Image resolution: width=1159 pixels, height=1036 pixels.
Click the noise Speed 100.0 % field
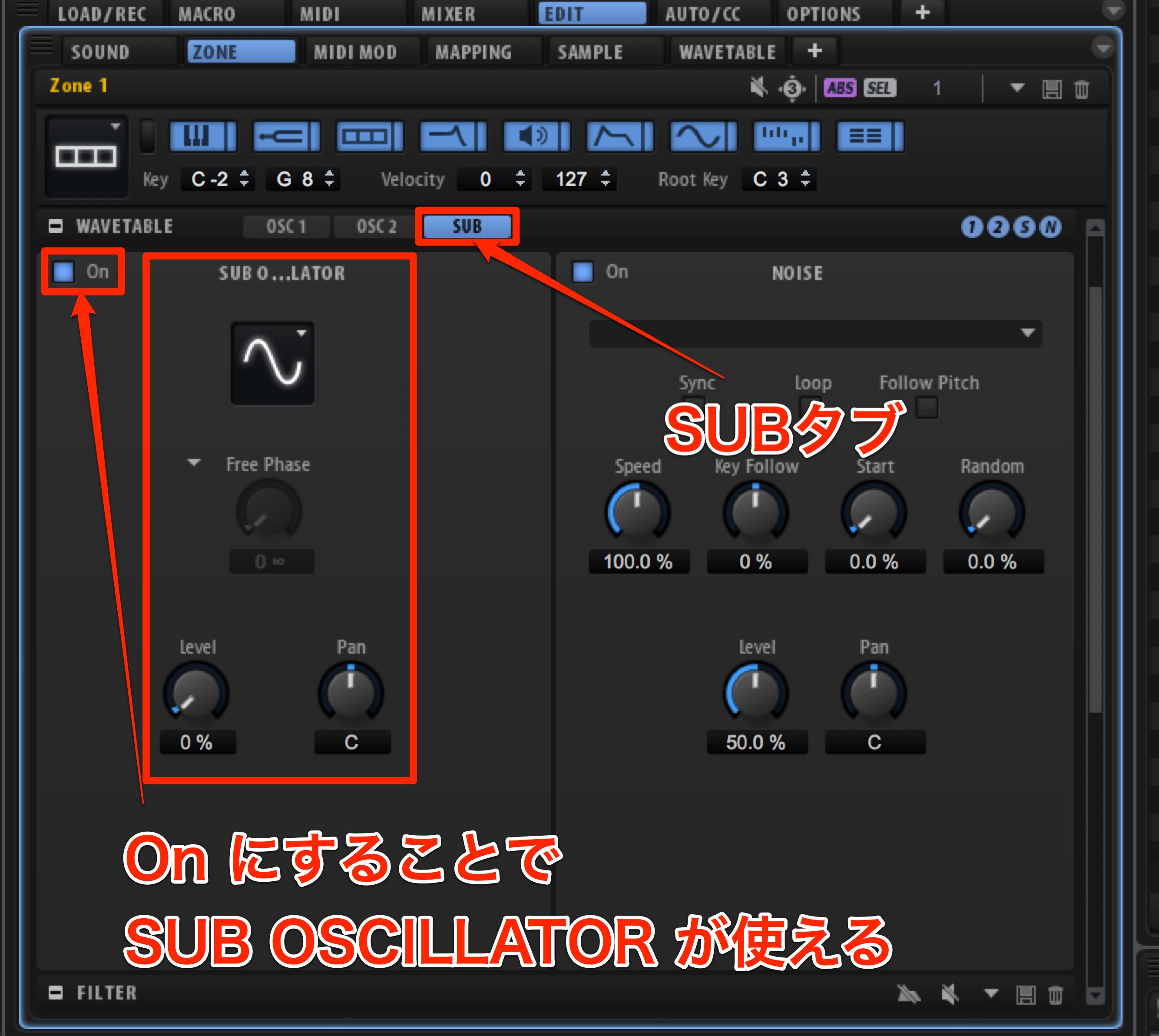(x=639, y=562)
